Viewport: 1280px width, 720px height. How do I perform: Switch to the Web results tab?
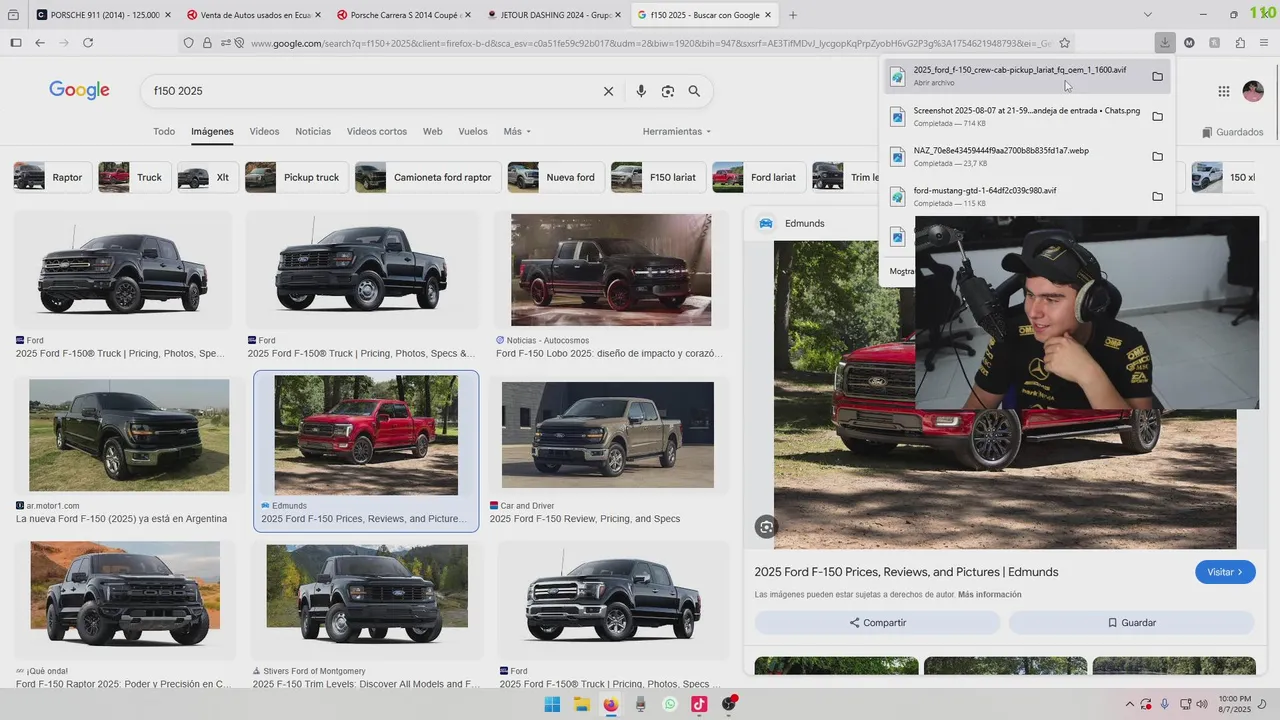(432, 131)
